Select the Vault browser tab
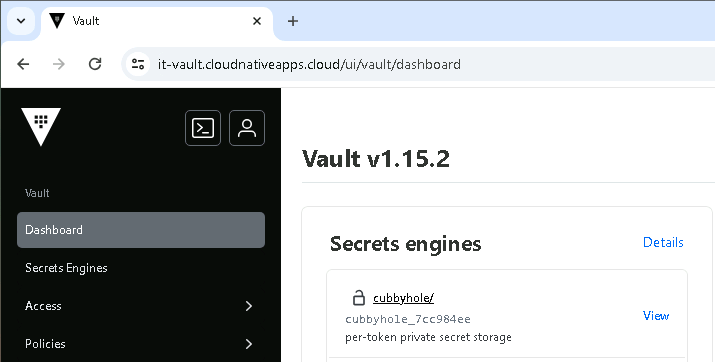This screenshot has width=715, height=362. click(x=157, y=21)
